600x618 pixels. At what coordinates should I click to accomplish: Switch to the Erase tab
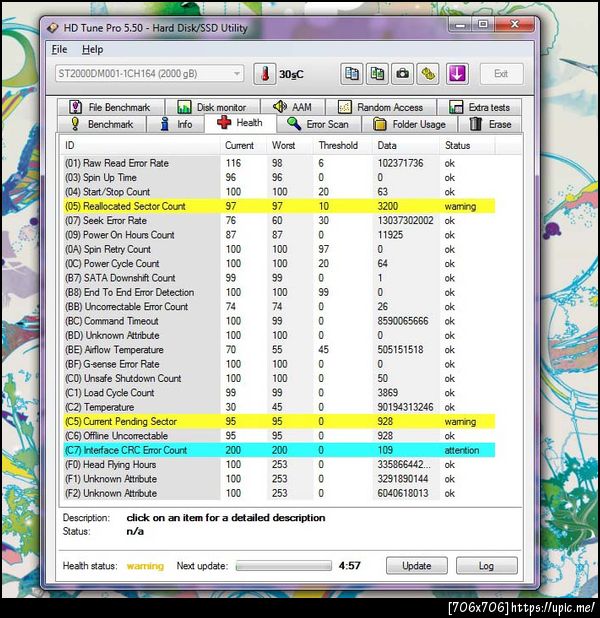[490, 124]
